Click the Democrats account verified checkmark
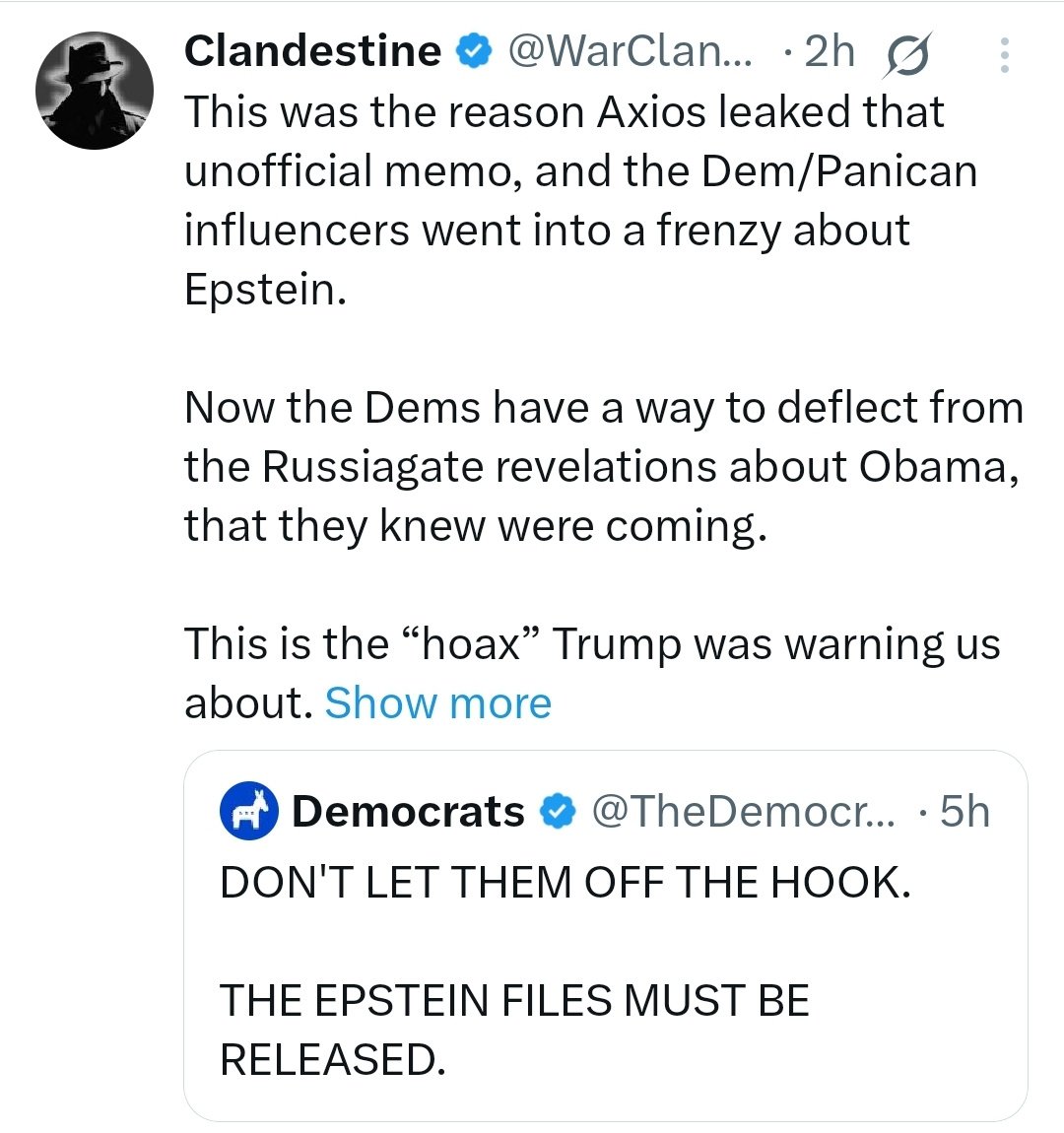 pyautogui.click(x=557, y=811)
